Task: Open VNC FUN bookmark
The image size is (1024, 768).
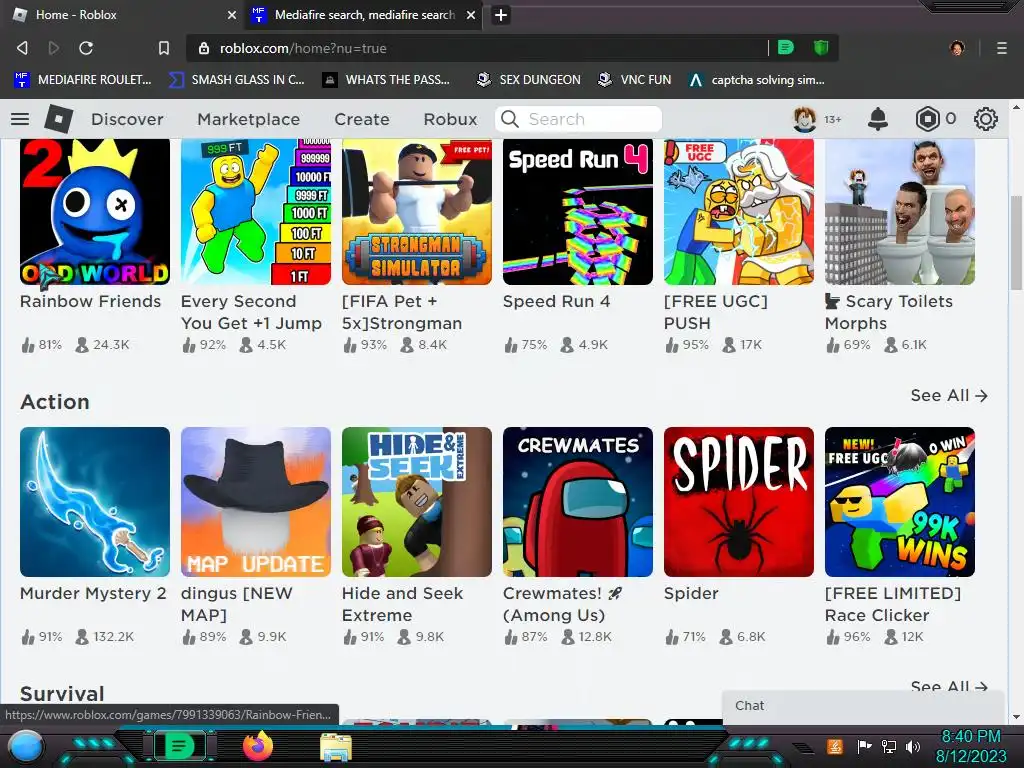Action: point(634,80)
